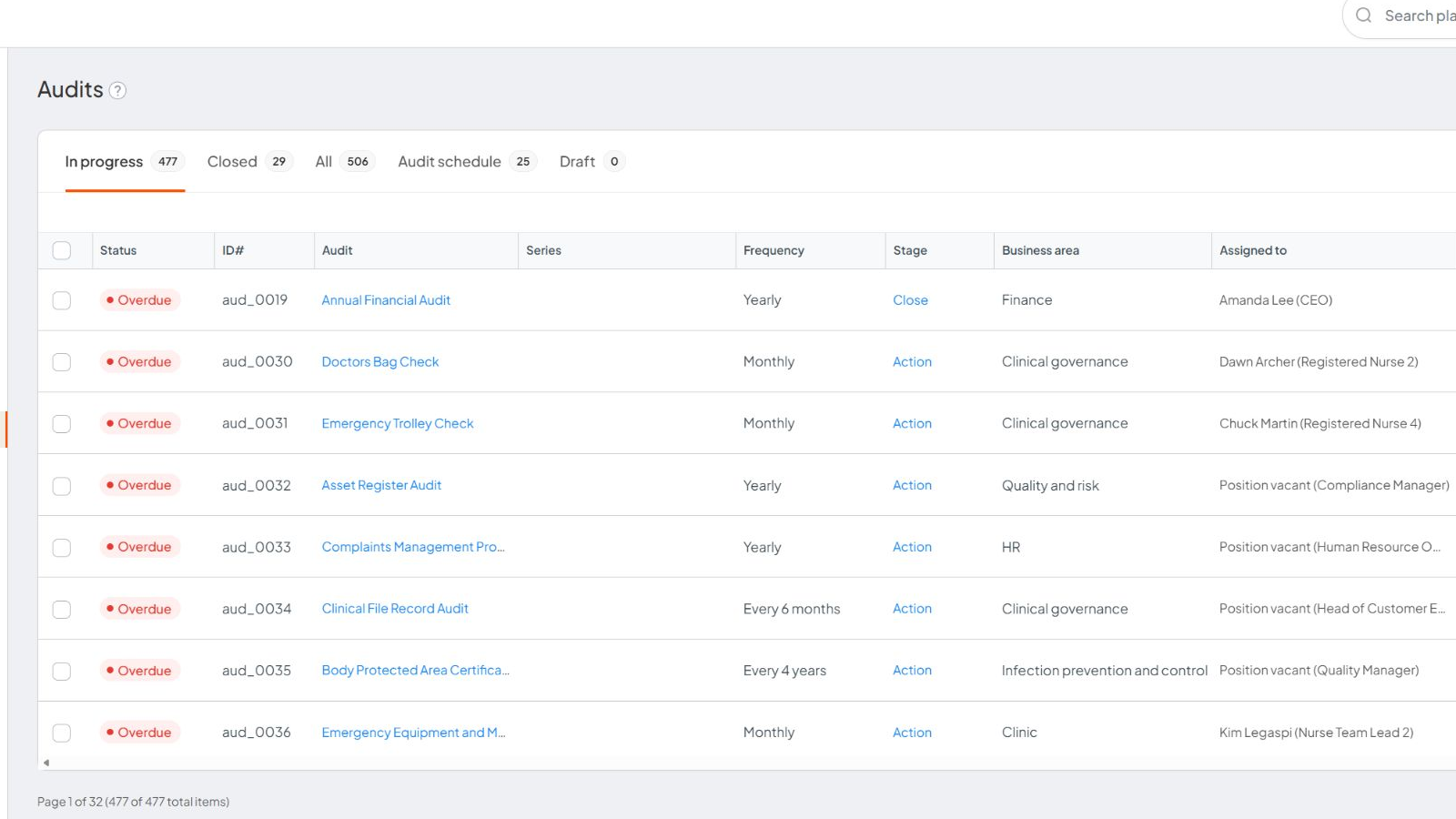Open the Asset Register Audit link
The height and width of the screenshot is (819, 1456).
coord(381,486)
